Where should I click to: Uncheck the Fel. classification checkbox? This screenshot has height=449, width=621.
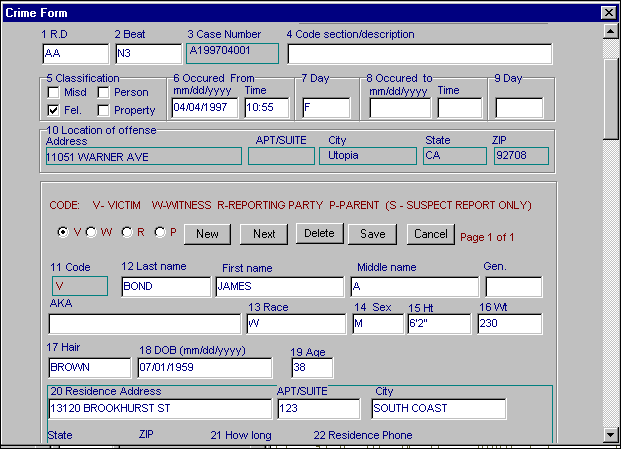[53, 110]
